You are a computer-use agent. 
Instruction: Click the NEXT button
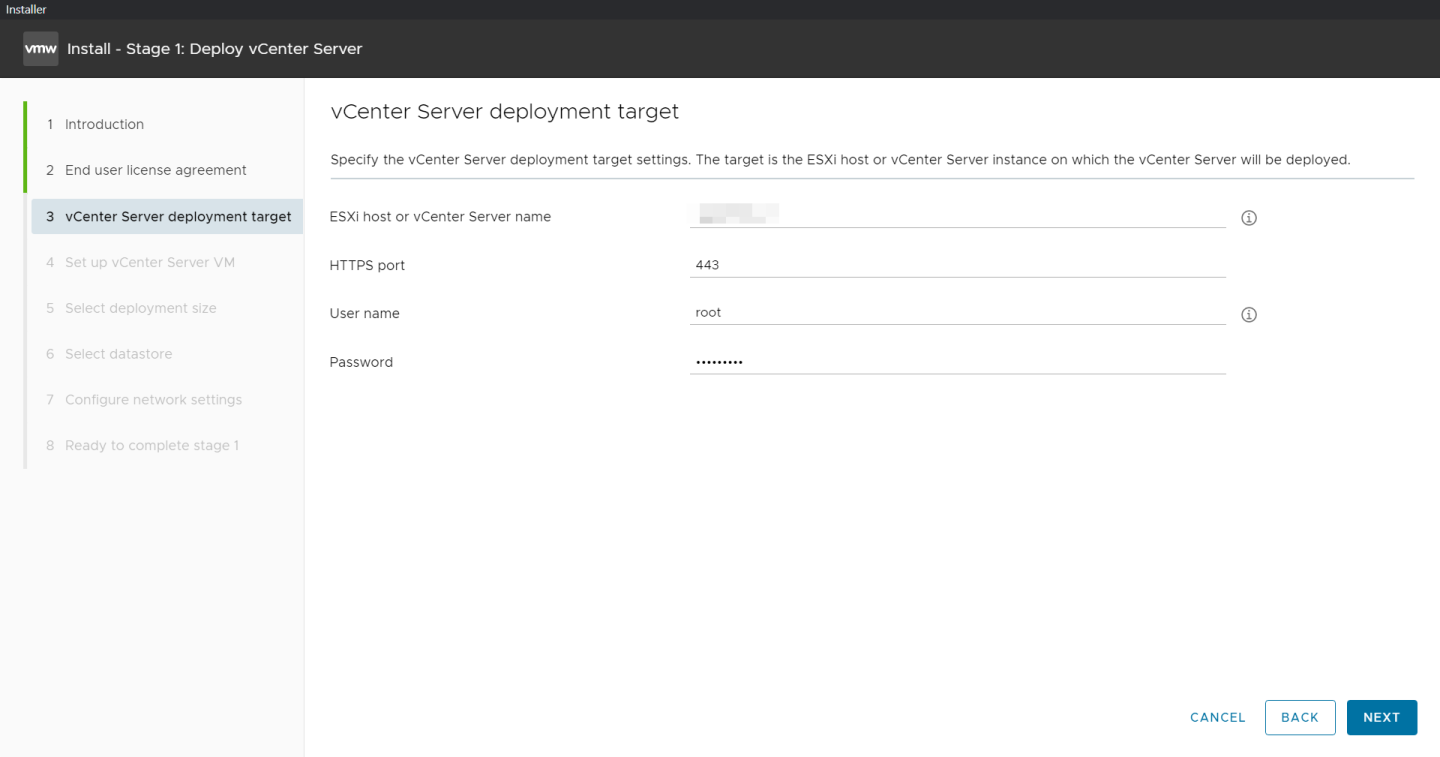coord(1382,717)
